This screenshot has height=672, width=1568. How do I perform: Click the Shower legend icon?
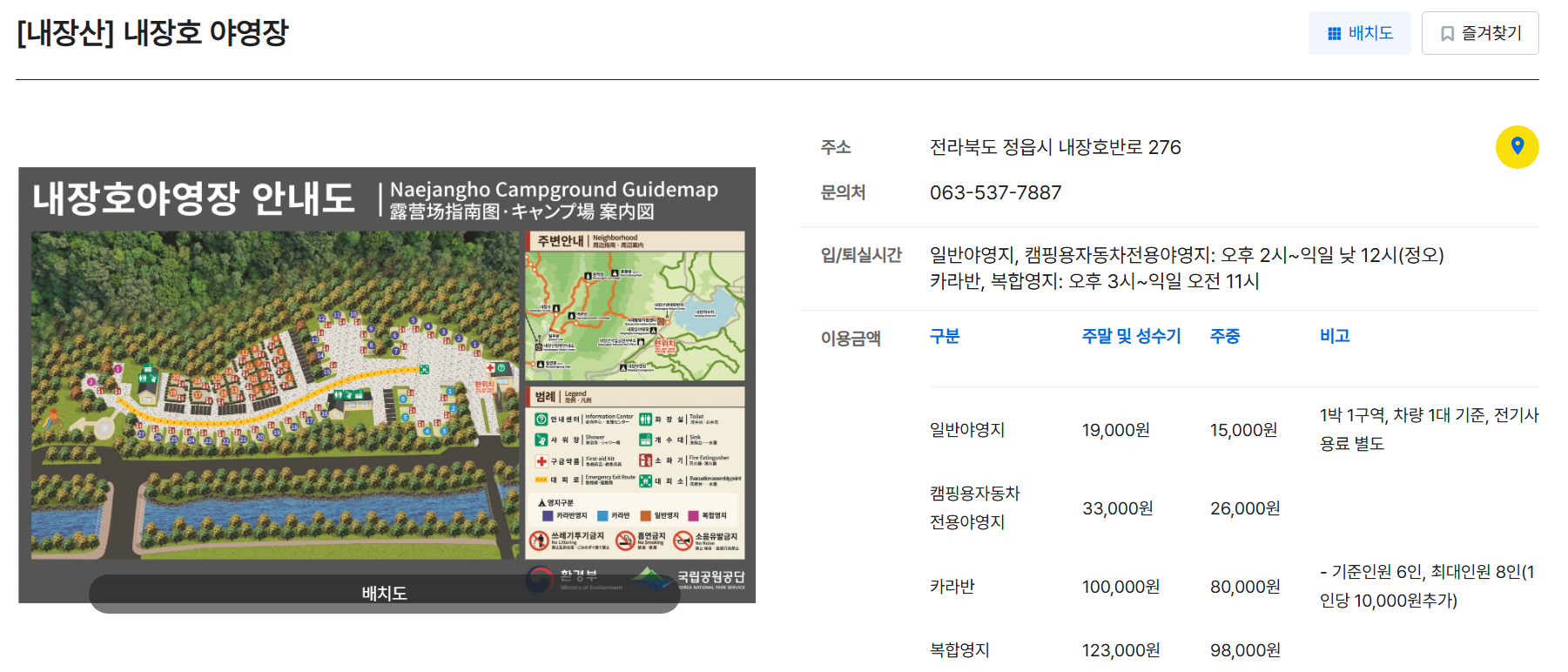click(541, 440)
